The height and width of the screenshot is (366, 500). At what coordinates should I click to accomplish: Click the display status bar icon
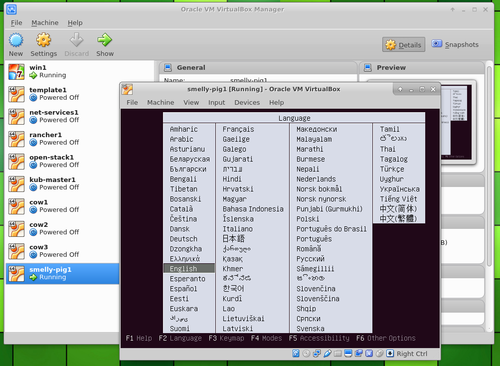[x=348, y=353]
